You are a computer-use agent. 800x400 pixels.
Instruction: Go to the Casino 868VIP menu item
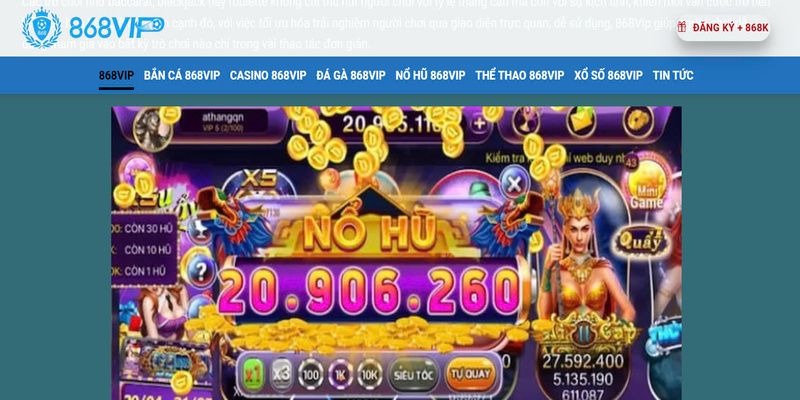coord(268,76)
